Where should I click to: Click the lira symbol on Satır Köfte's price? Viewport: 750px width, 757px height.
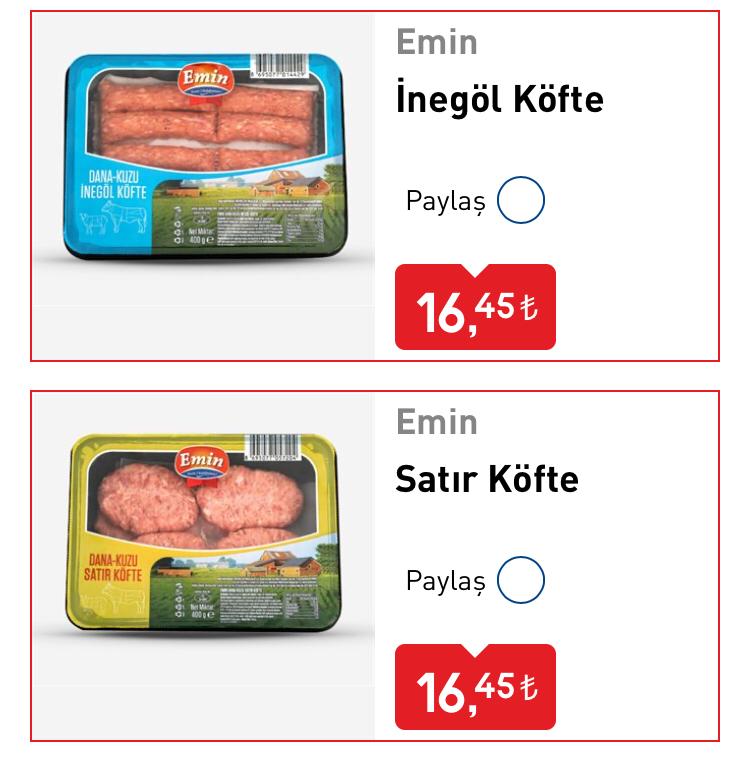coord(529,687)
